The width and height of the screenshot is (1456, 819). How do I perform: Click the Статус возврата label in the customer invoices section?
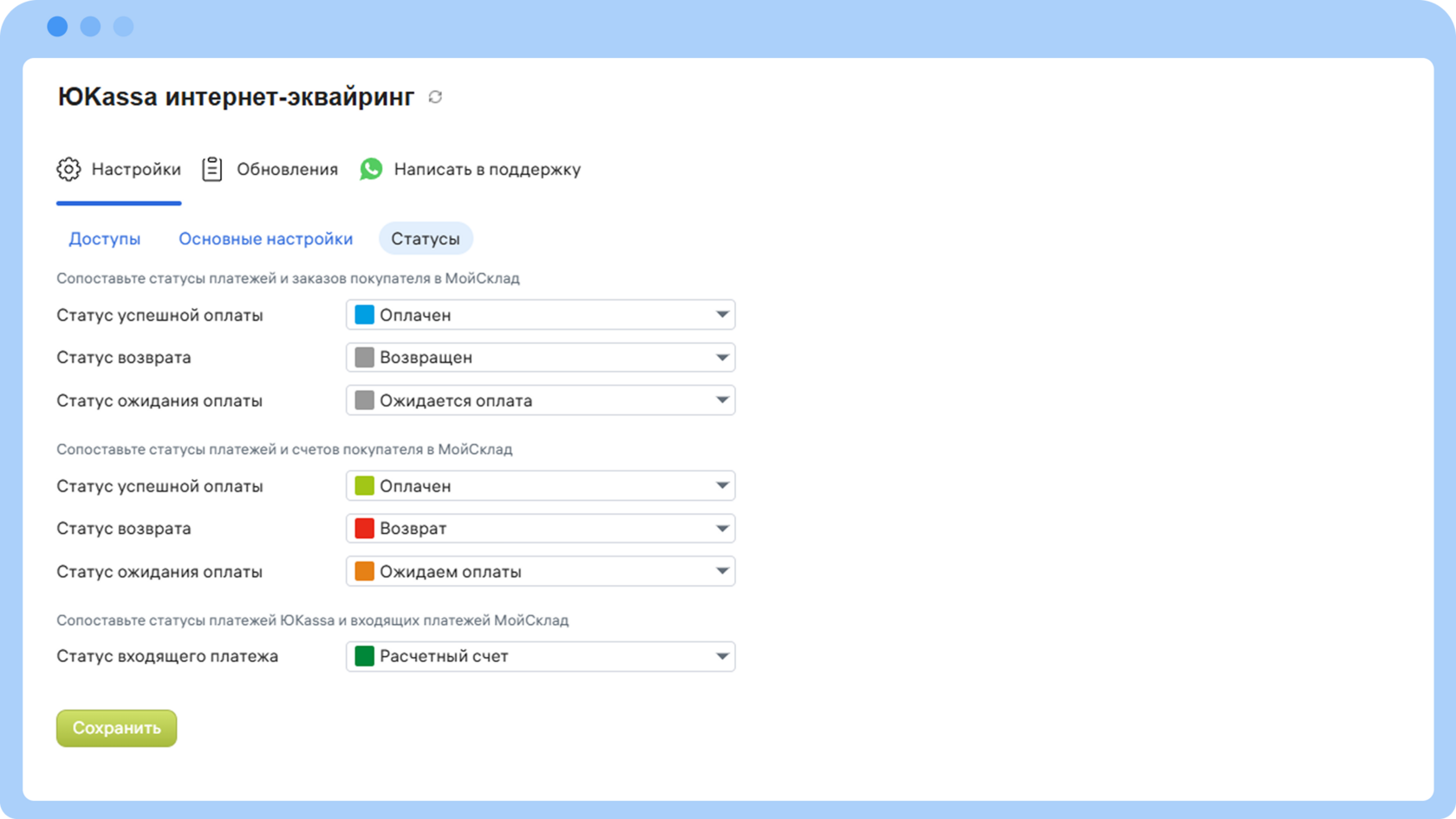(124, 529)
